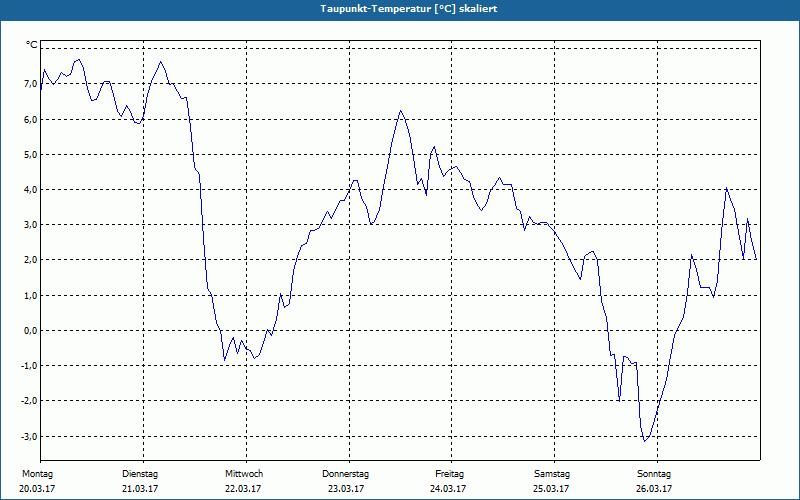Click the °C unit label
800x500 pixels.
pos(32,45)
